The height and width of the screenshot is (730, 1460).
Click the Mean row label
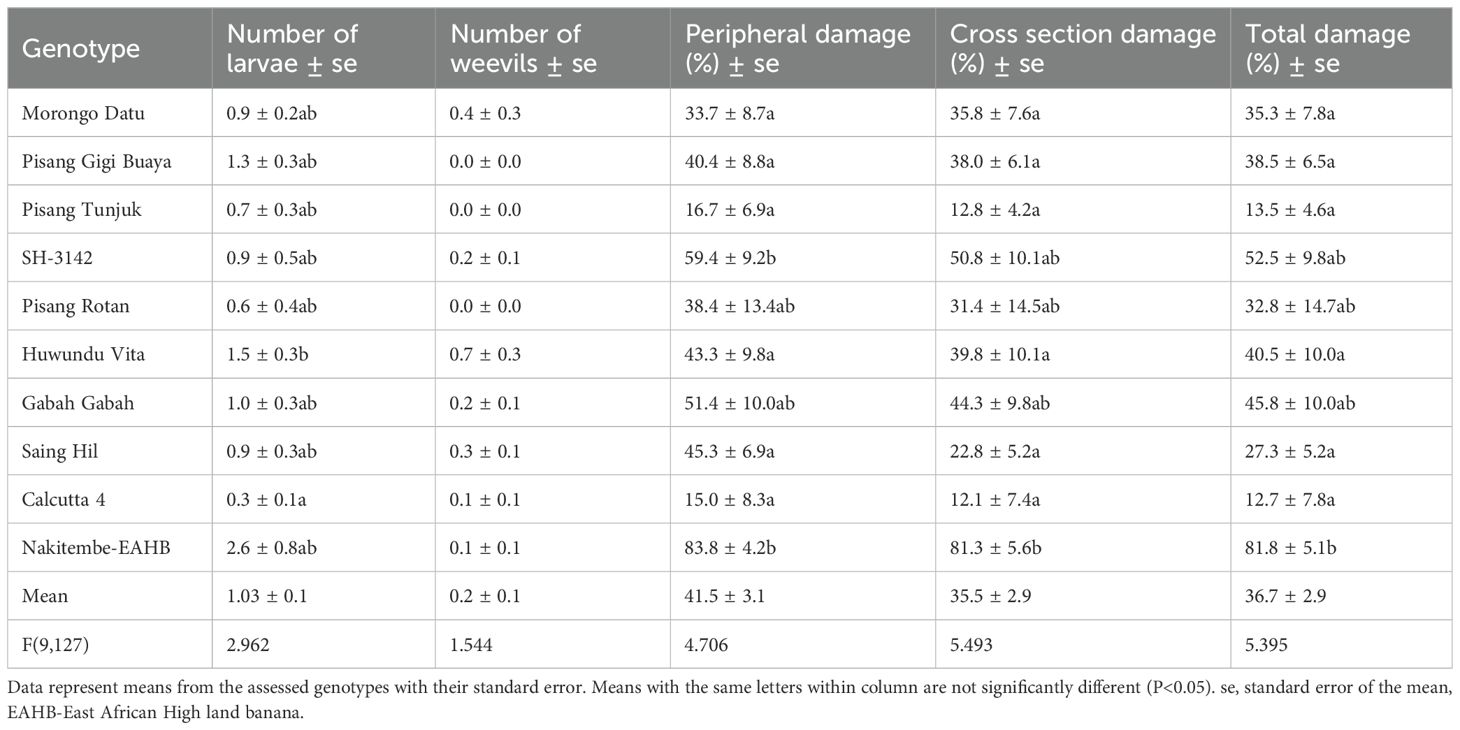(x=45, y=596)
